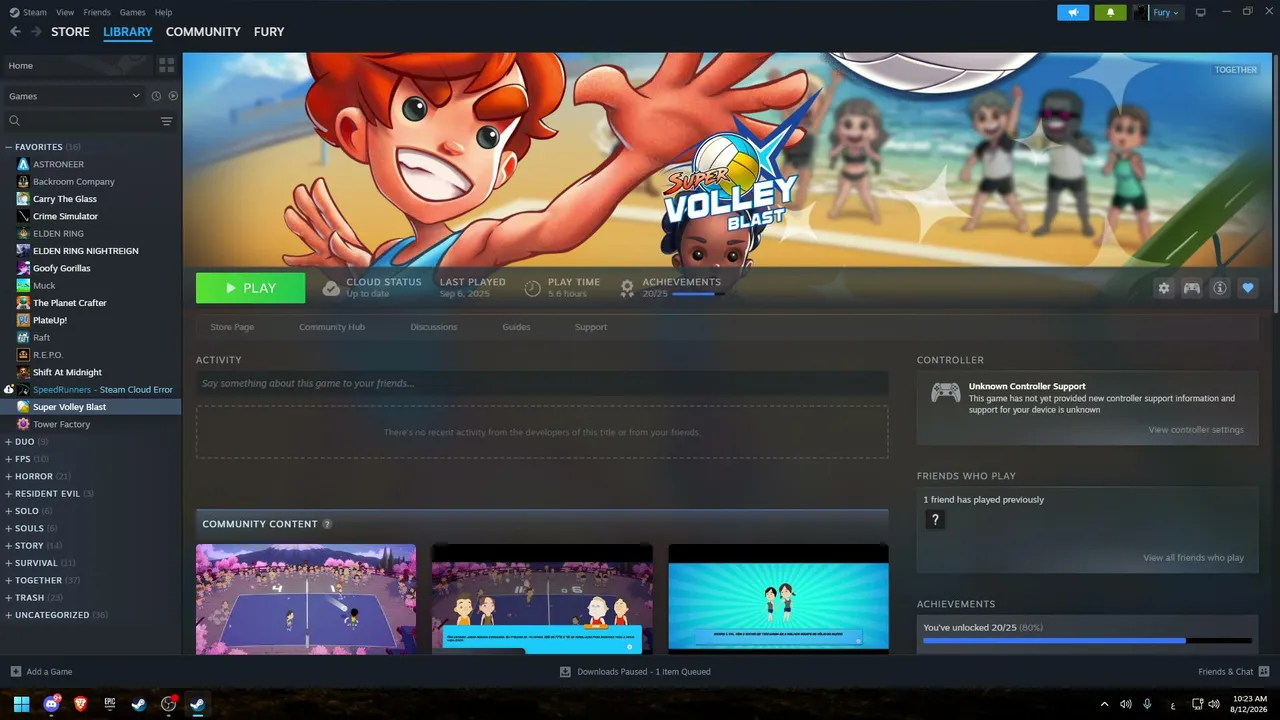Go to the STORE tab

[70, 32]
